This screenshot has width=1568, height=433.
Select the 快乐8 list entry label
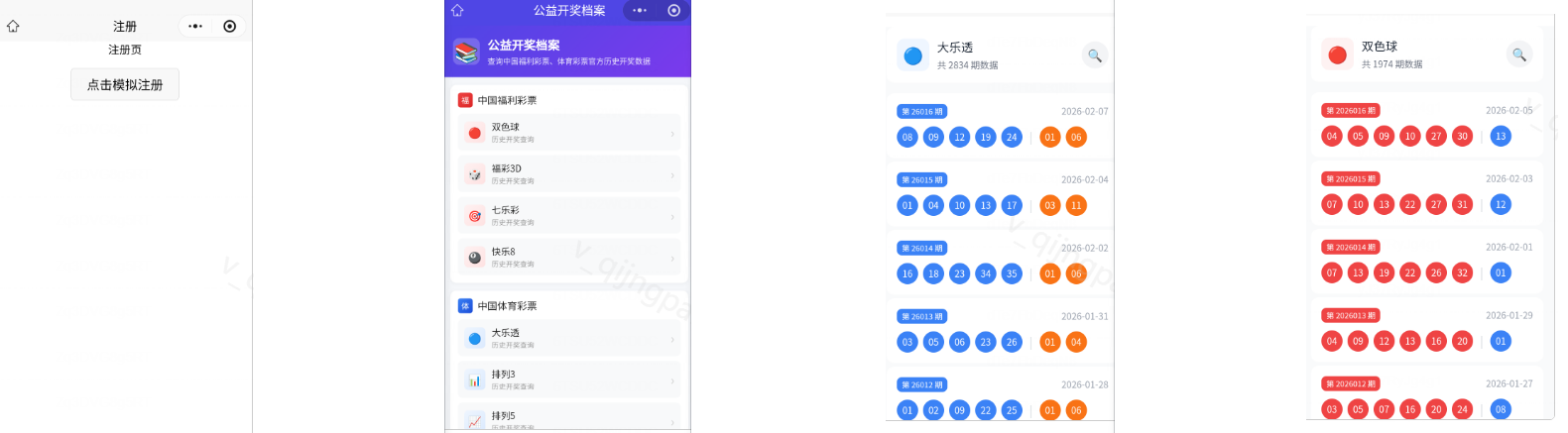tap(506, 252)
